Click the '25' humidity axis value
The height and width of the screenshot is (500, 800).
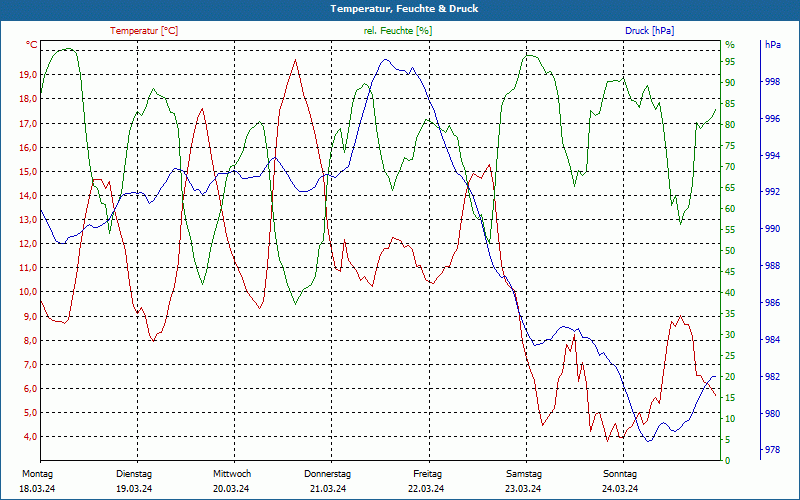point(731,356)
